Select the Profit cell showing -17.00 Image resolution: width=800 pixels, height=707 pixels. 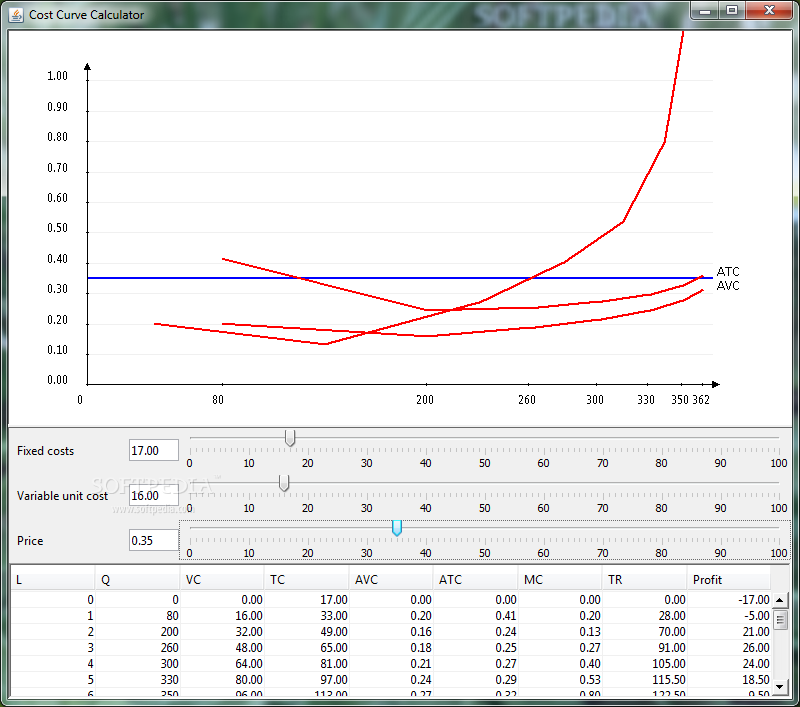729,600
